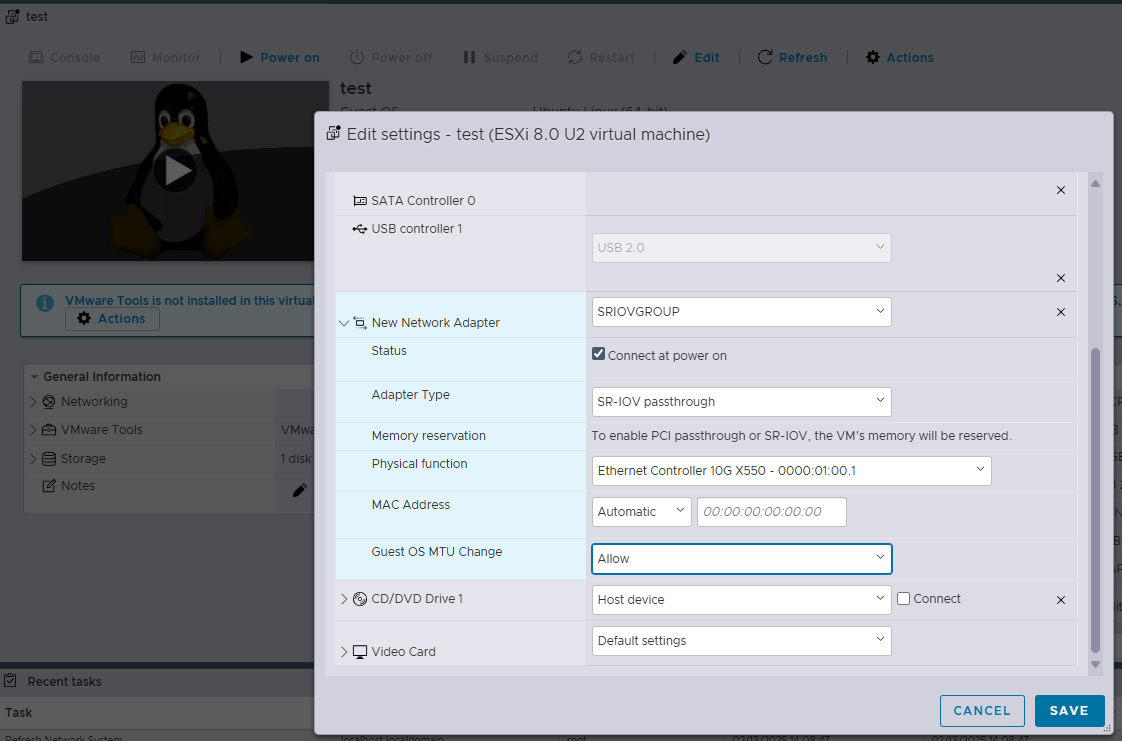This screenshot has height=741, width=1122.
Task: Power on the test VM
Action: (x=280, y=58)
